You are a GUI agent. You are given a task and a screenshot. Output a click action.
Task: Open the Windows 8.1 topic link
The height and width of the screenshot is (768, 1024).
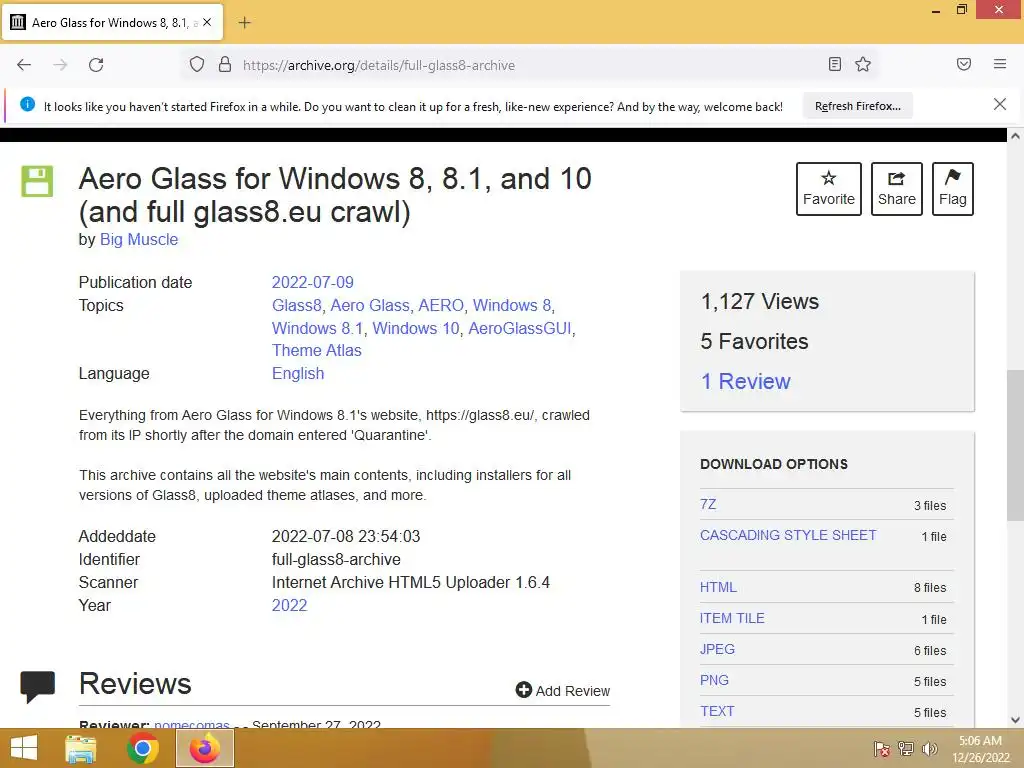(x=317, y=328)
